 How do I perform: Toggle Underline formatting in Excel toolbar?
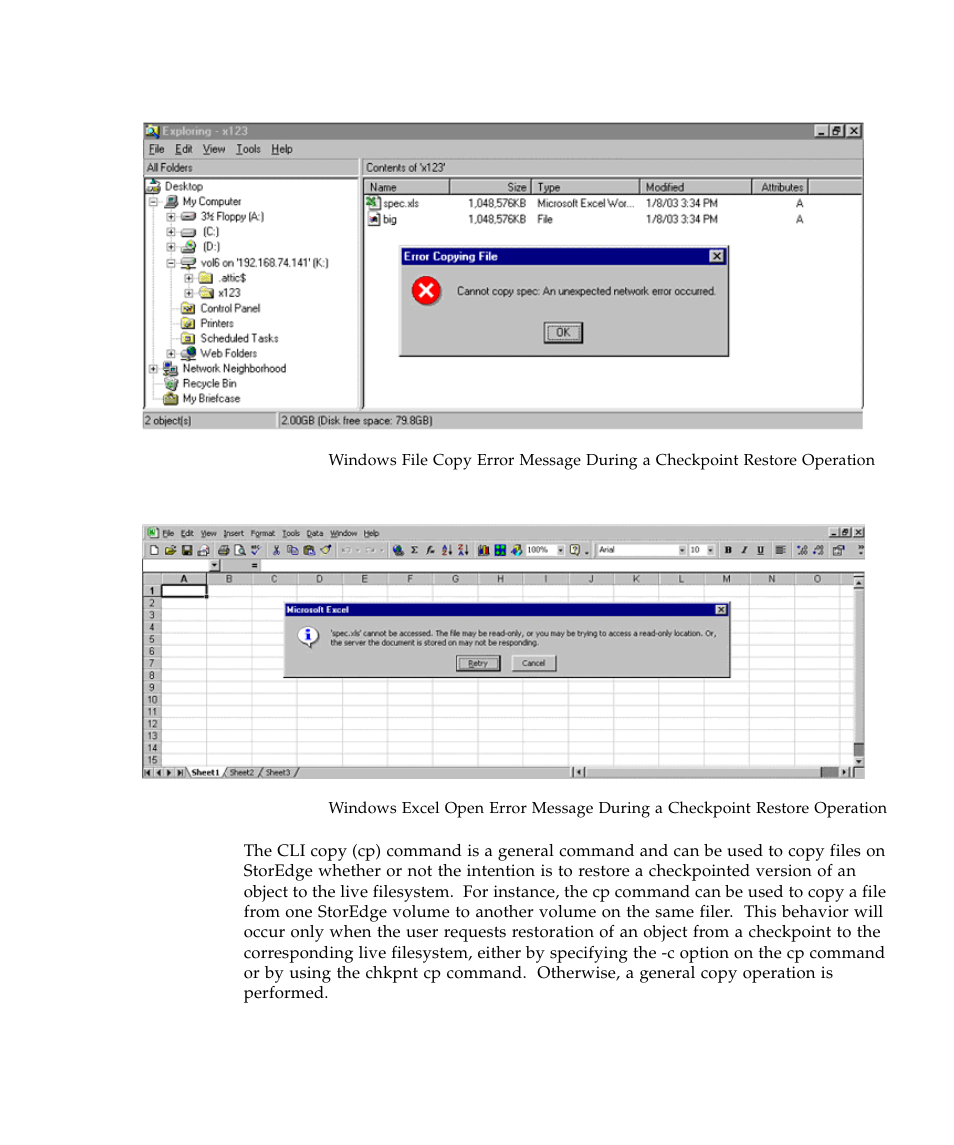tap(760, 551)
